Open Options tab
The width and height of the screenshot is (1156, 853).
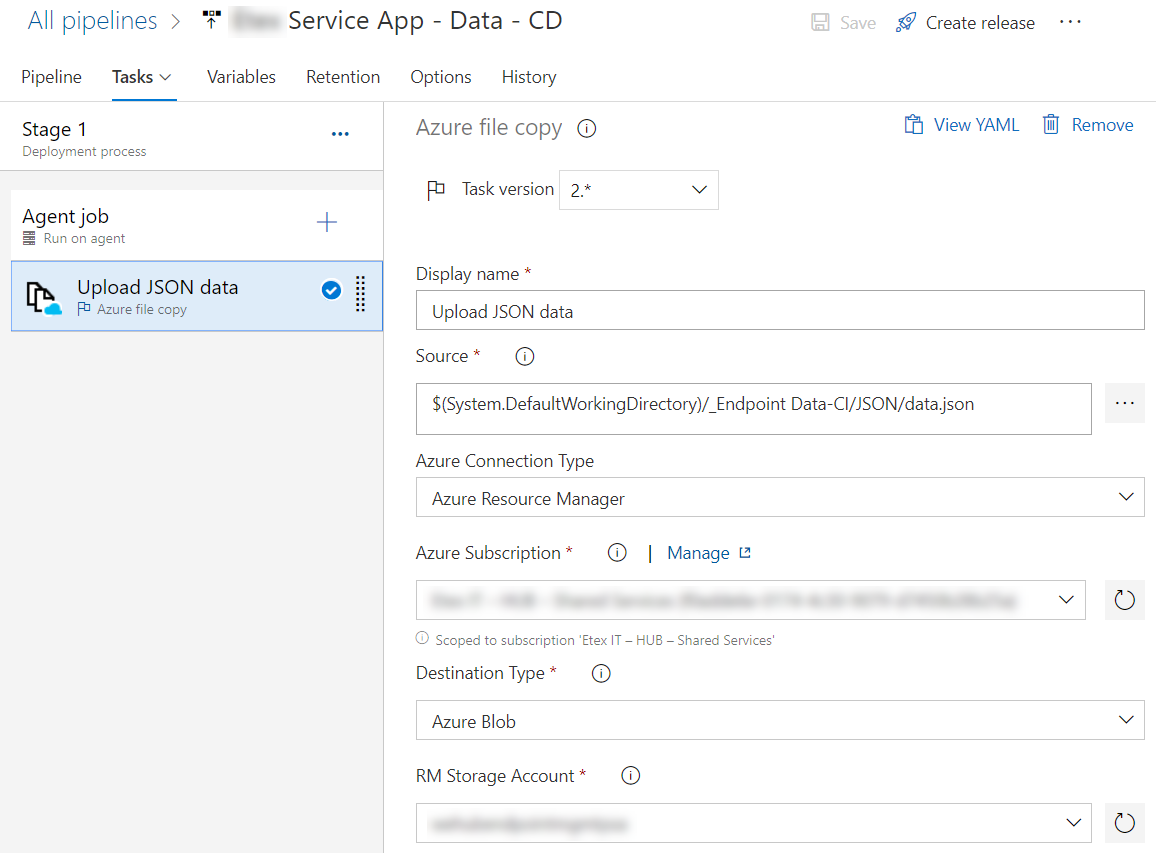(x=441, y=77)
